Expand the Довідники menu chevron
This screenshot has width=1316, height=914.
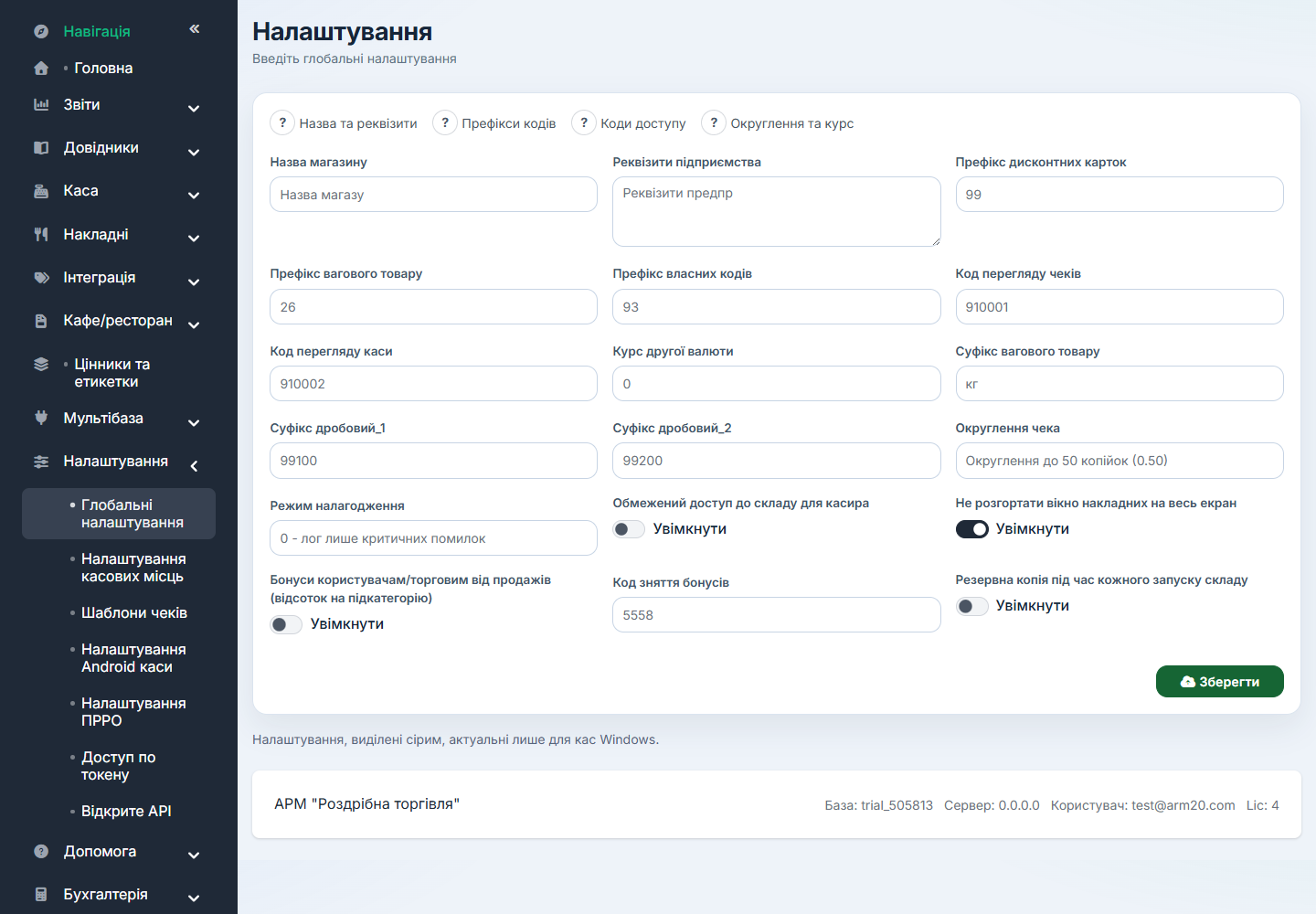[x=194, y=152]
